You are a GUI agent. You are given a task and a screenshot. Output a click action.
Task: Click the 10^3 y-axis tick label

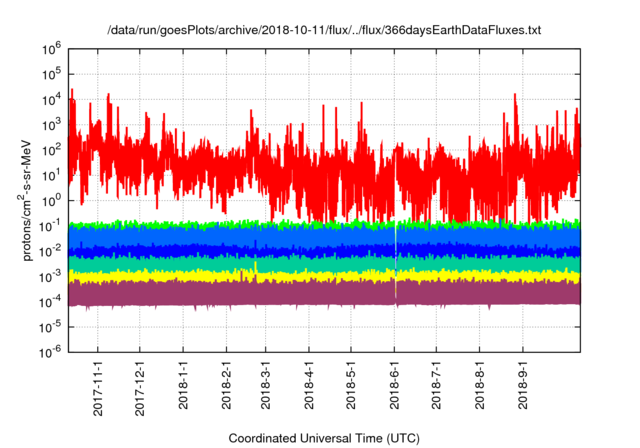coord(51,125)
